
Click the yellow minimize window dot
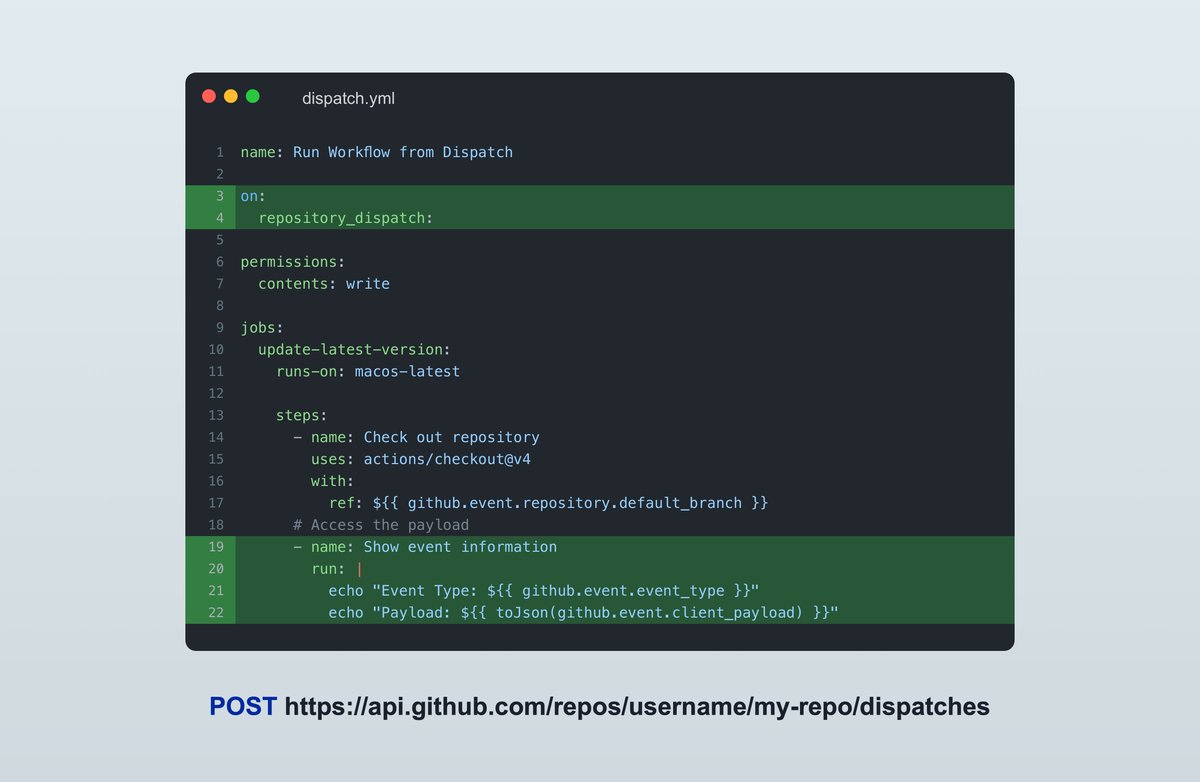[231, 97]
